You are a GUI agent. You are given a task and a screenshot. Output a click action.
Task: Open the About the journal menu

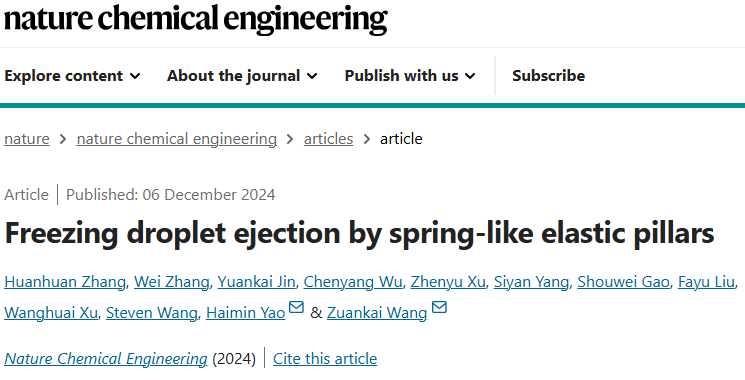click(x=242, y=76)
